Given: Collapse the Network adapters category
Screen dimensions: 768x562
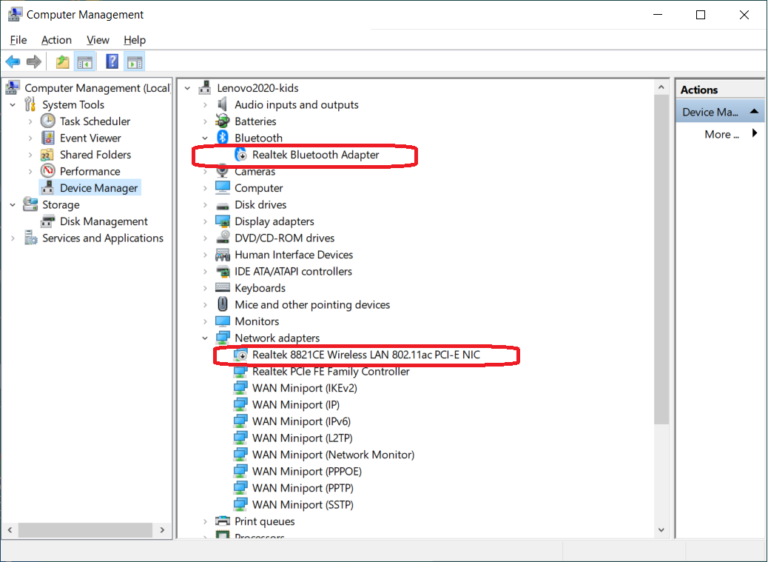Looking at the screenshot, I should pos(205,338).
